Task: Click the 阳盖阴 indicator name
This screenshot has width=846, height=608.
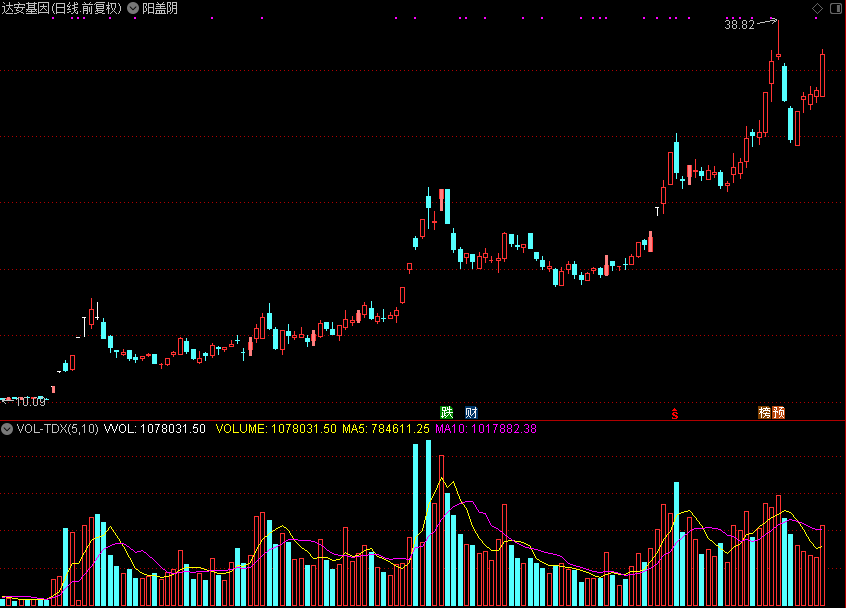Action: 160,8
